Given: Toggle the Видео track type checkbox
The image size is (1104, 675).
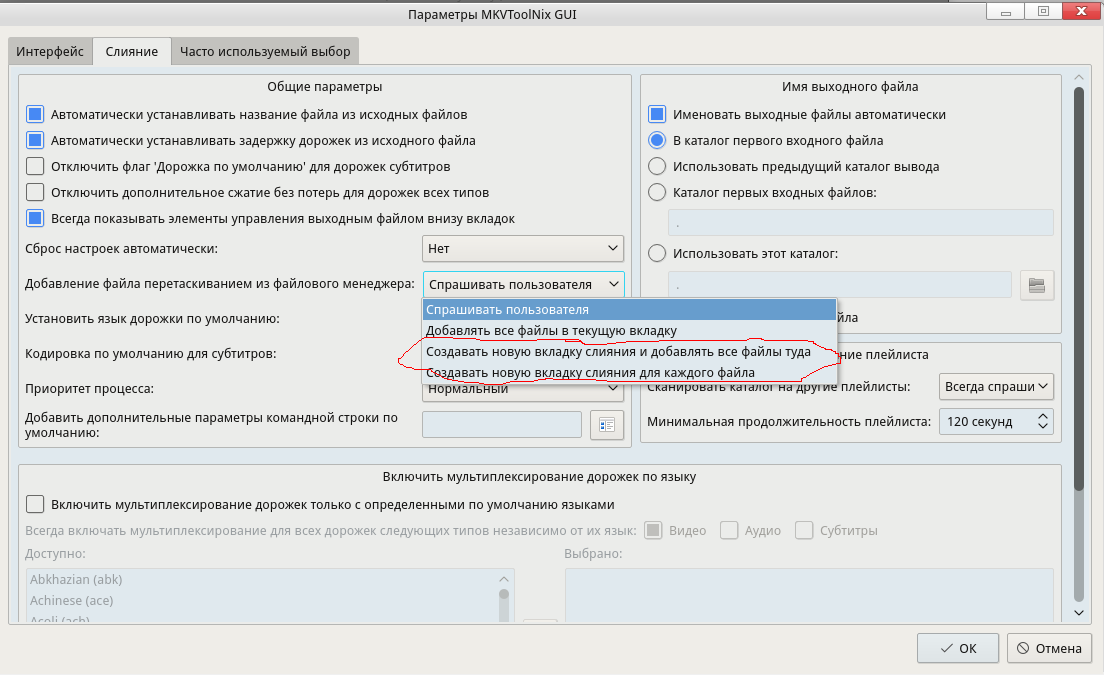Looking at the screenshot, I should [653, 530].
